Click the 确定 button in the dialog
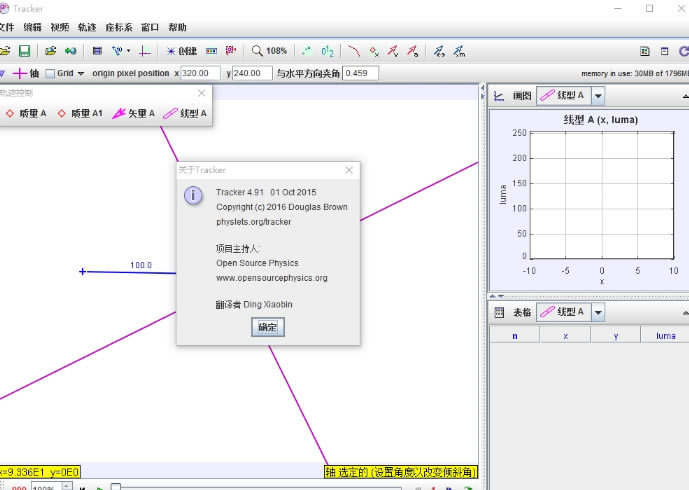689x490 pixels. click(267, 327)
